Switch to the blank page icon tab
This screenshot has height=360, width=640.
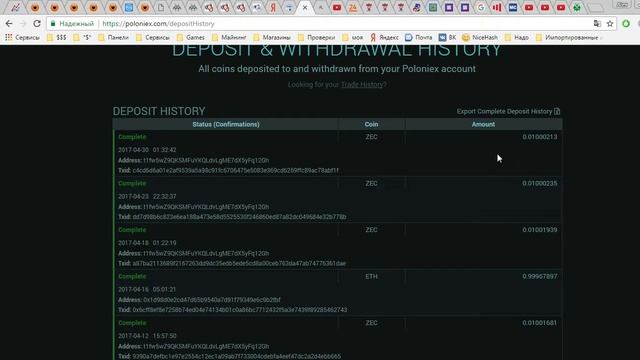(161, 7)
